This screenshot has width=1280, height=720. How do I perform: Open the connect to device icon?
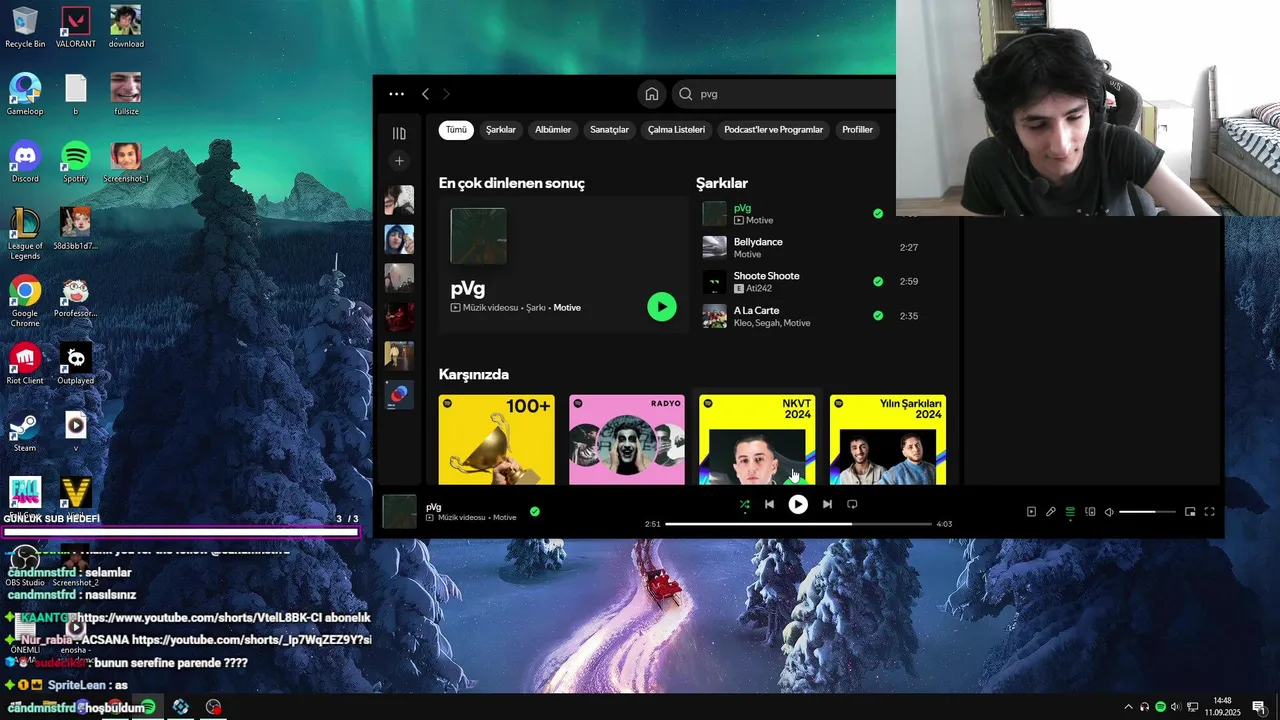(1090, 512)
